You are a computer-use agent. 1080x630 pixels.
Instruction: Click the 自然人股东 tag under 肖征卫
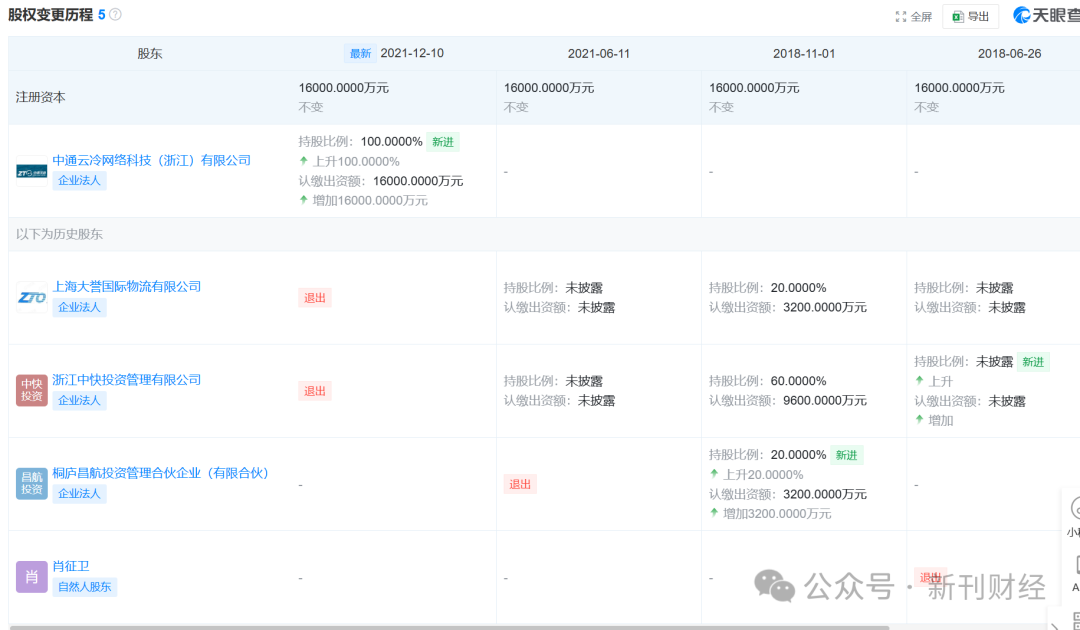[x=85, y=587]
